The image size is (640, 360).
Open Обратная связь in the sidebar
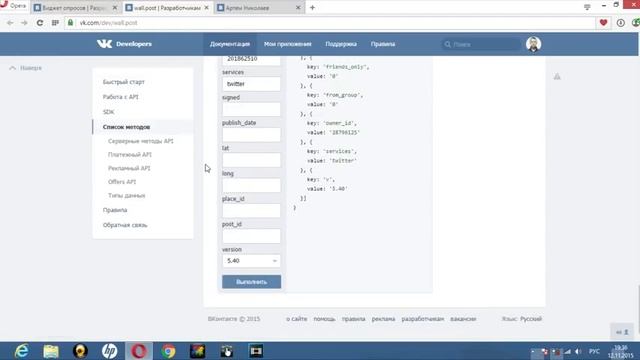coord(125,225)
